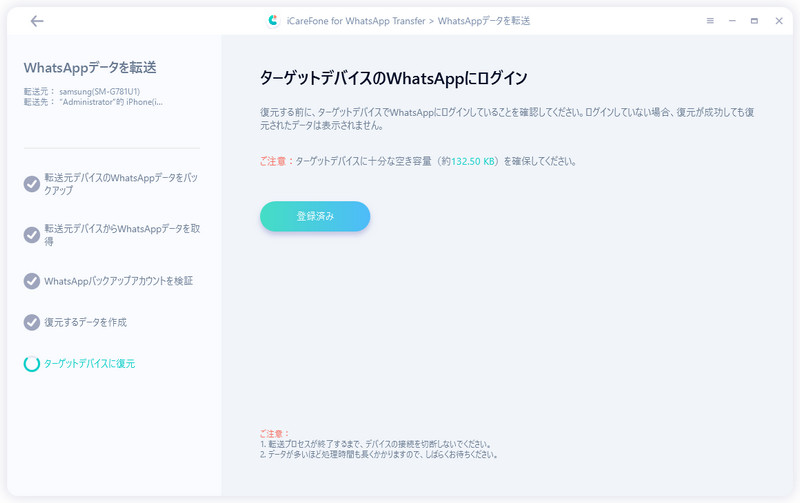Close the iCareFone window
Viewport: 800px width, 503px height.
click(x=779, y=21)
